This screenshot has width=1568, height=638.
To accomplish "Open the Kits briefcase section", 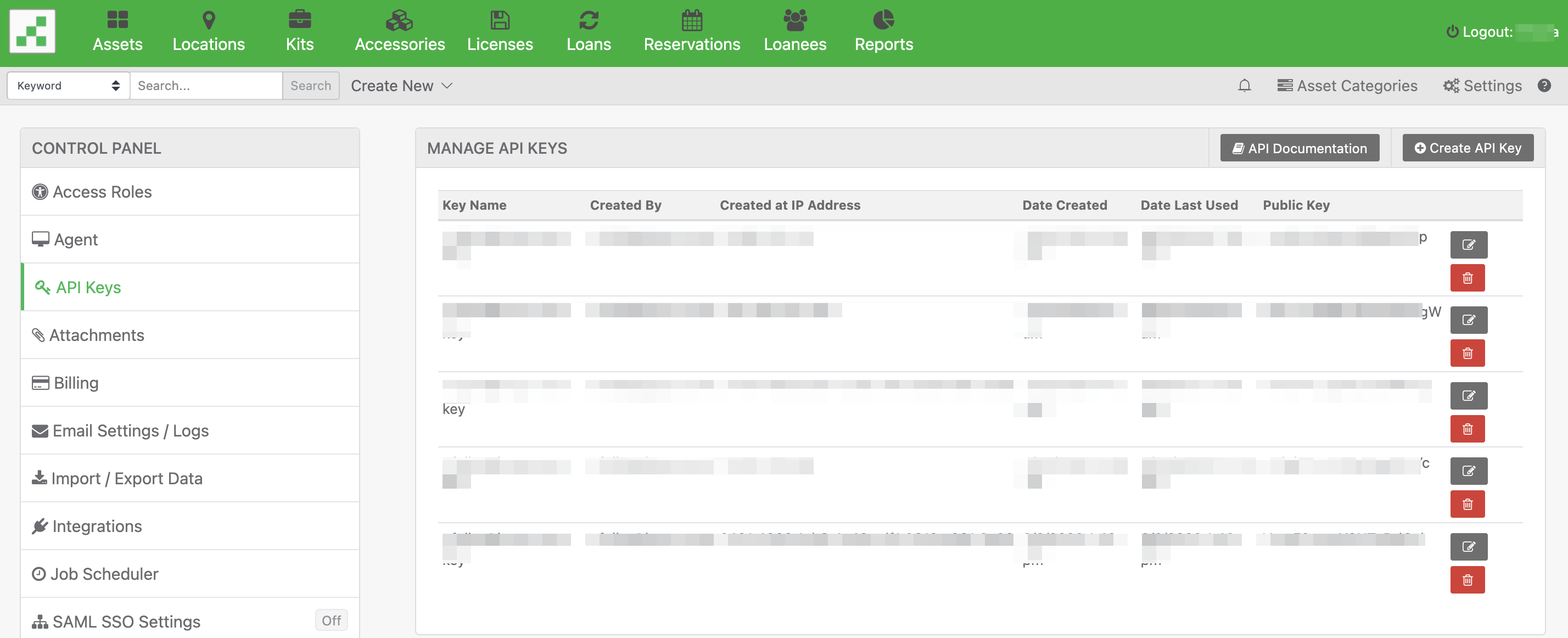I will 299,32.
